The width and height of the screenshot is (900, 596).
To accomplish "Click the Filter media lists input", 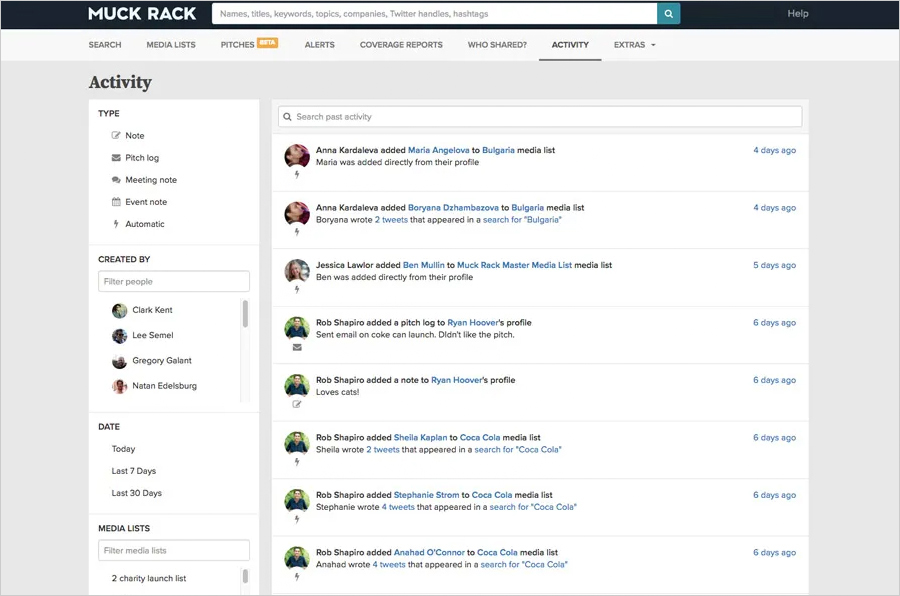I will click(174, 551).
